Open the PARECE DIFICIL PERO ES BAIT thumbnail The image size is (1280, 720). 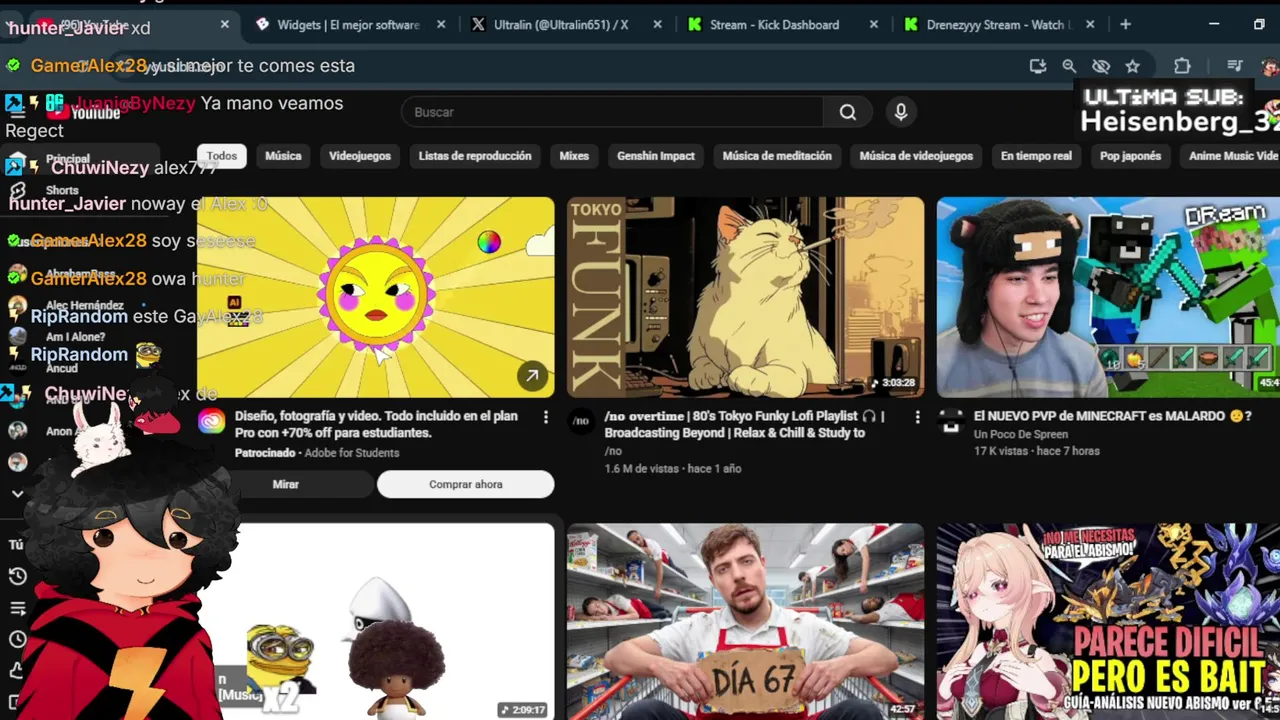point(1108,621)
